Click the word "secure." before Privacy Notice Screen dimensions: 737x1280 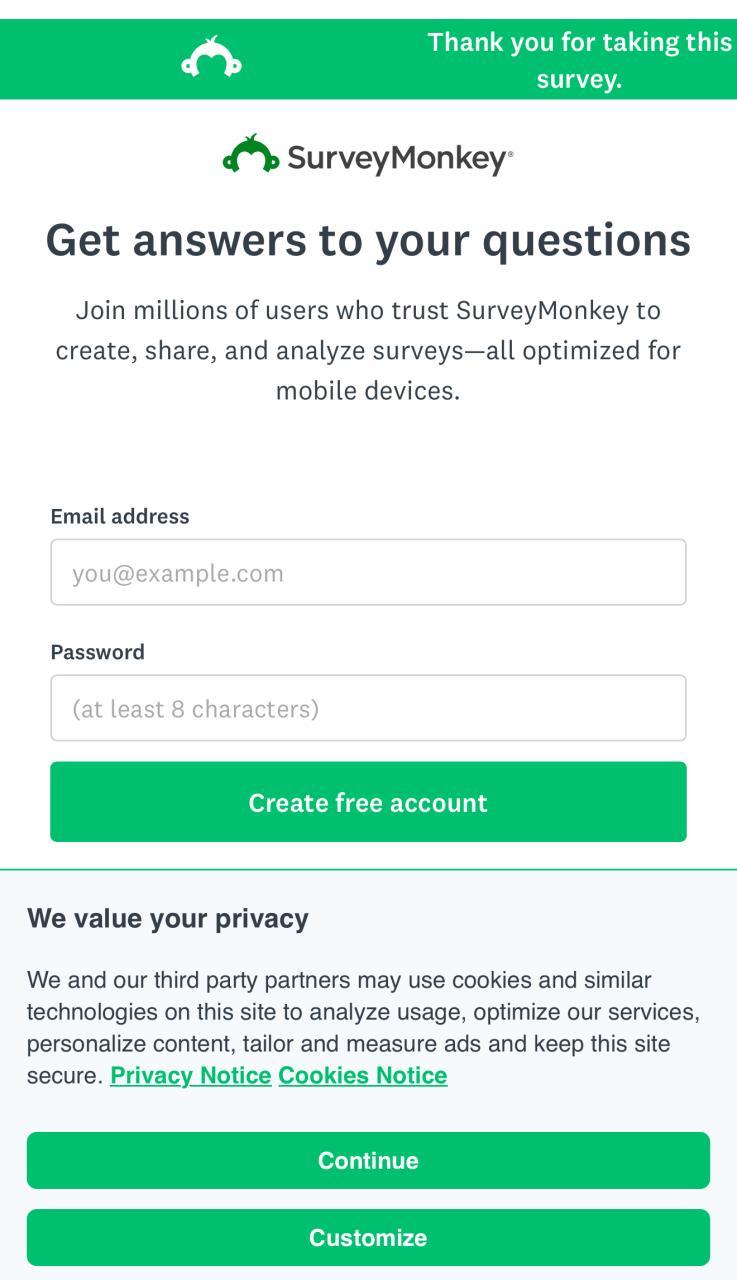pyautogui.click(x=65, y=1076)
